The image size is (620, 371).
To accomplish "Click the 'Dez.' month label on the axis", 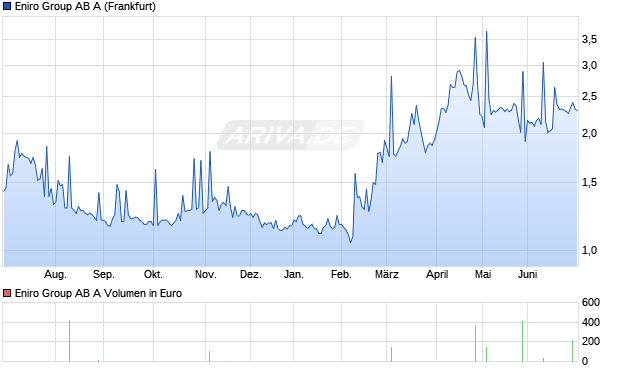I will tap(251, 274).
